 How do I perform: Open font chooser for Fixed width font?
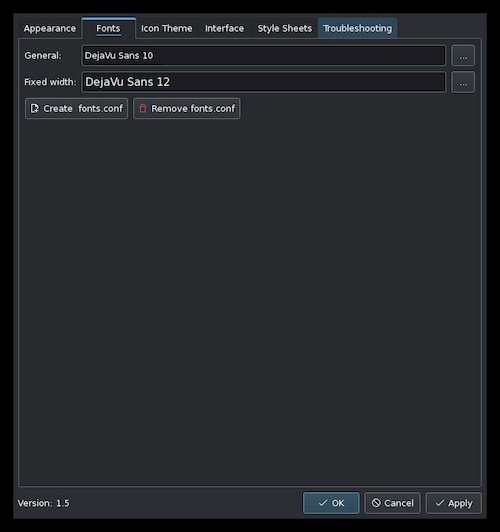463,82
